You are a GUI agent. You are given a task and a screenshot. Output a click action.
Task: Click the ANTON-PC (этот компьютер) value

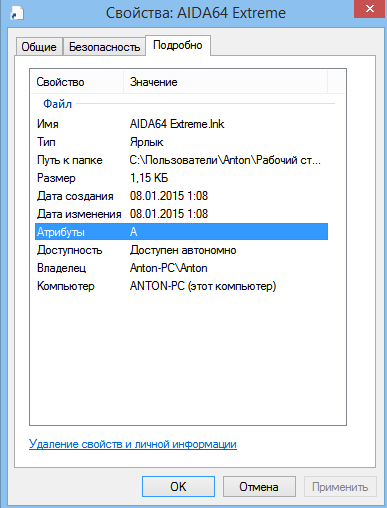[203, 286]
